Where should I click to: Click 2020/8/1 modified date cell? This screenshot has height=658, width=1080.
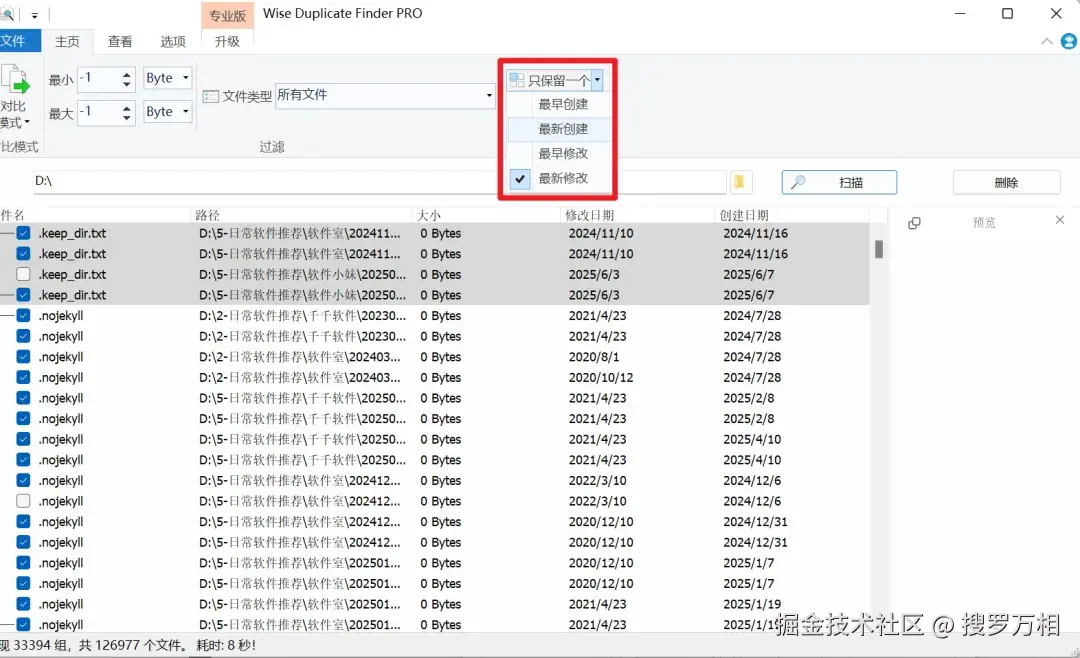594,357
